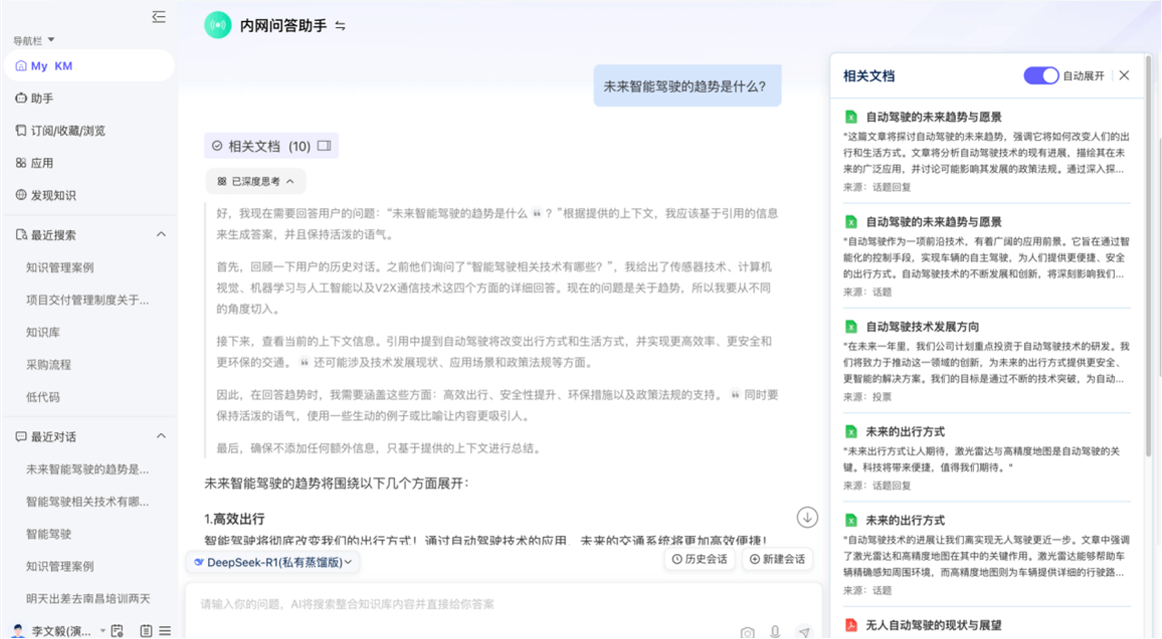The image size is (1162, 639).
Task: Collapse the 最近搜索 section
Action: (x=161, y=235)
